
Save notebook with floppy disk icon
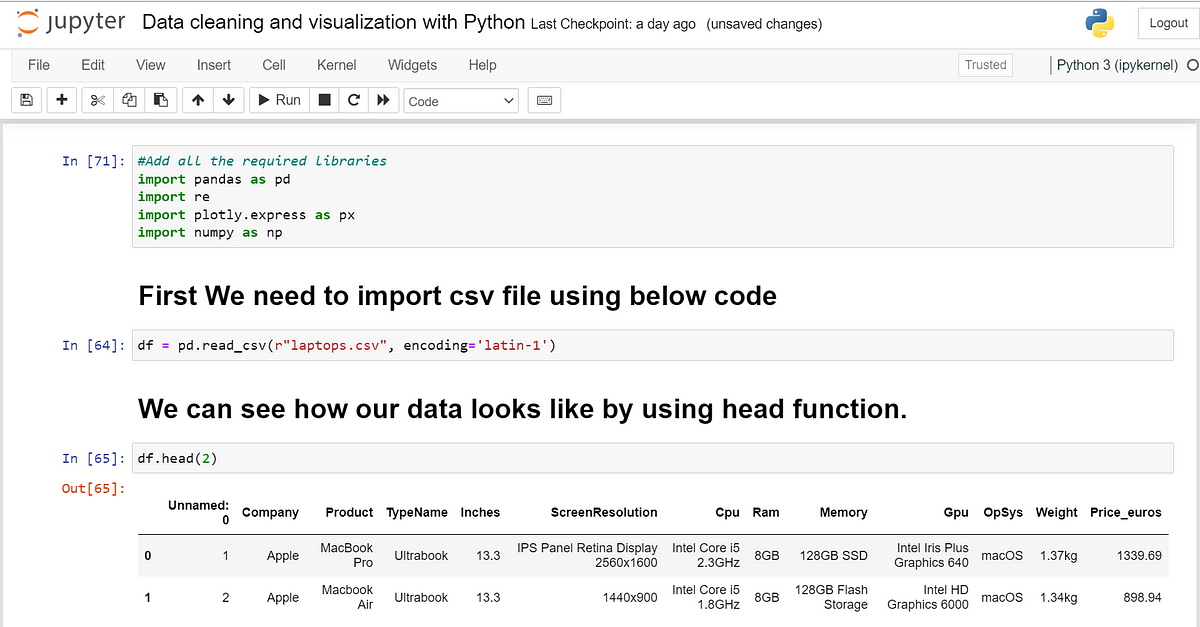[26, 100]
